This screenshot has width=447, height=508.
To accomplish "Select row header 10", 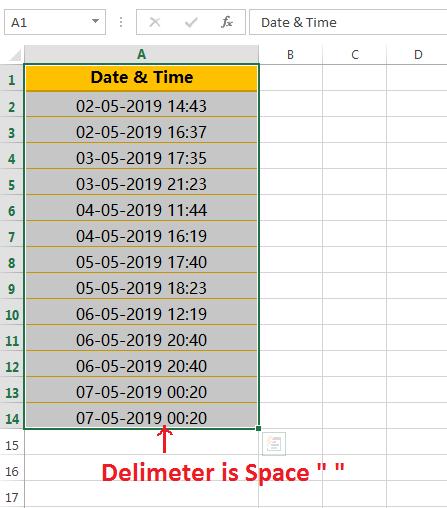I will [x=12, y=312].
